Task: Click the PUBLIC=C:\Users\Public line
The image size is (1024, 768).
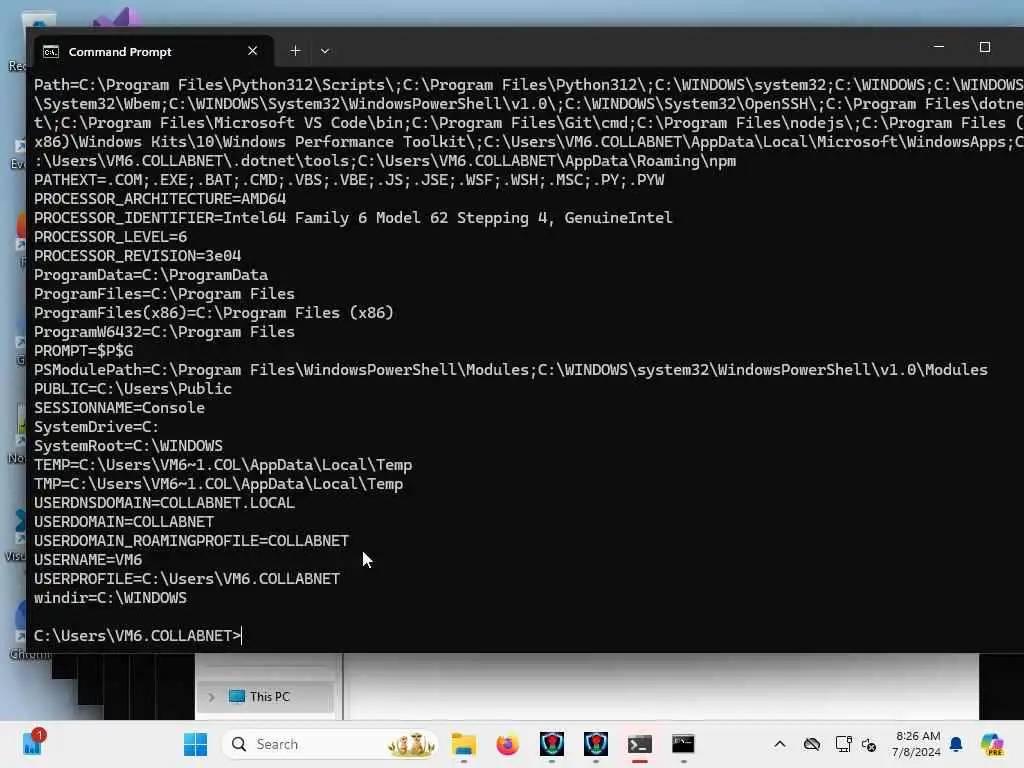Action: (133, 389)
